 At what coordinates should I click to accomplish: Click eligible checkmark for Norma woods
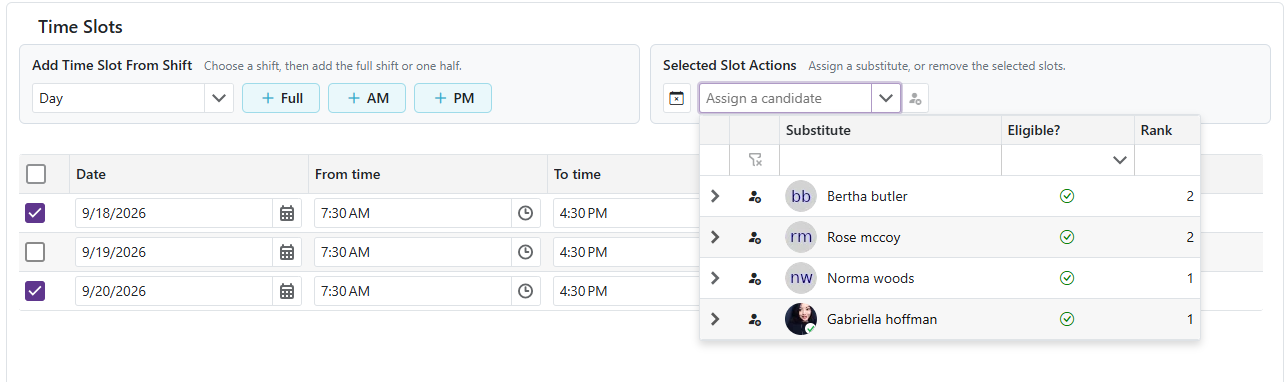click(x=1067, y=279)
